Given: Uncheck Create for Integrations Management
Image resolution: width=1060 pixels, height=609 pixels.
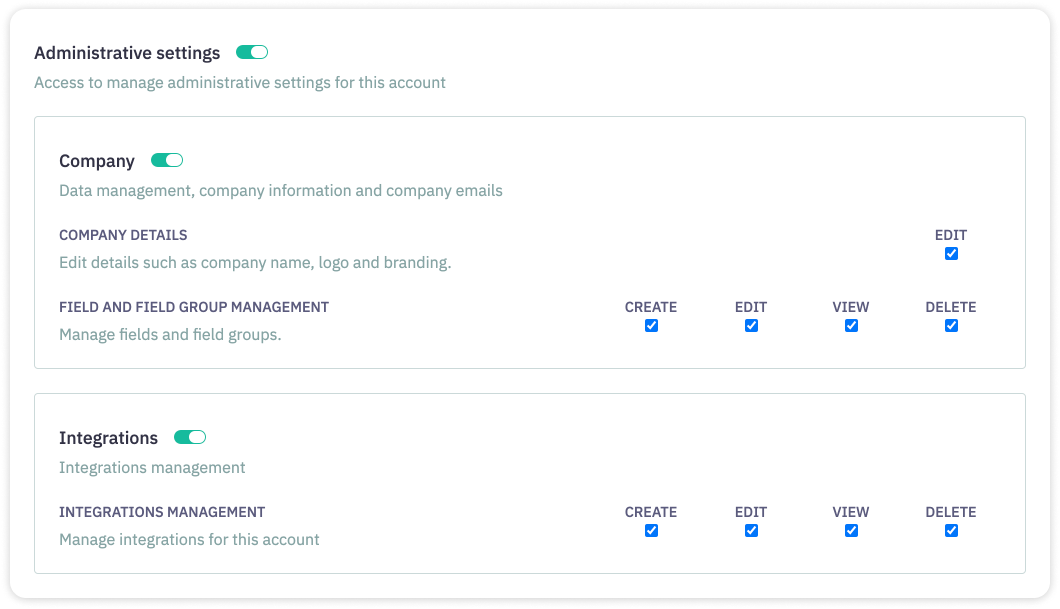Looking at the screenshot, I should pyautogui.click(x=651, y=531).
